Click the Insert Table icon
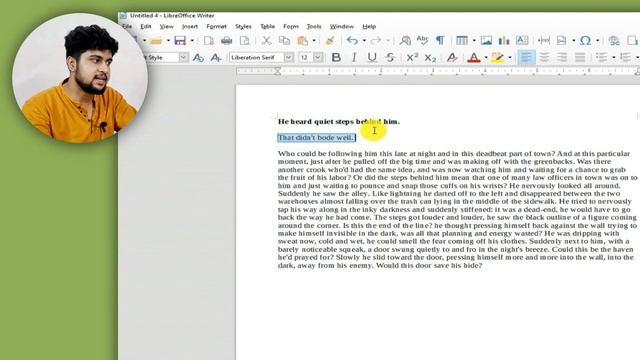This screenshot has height=360, width=640. coord(462,40)
